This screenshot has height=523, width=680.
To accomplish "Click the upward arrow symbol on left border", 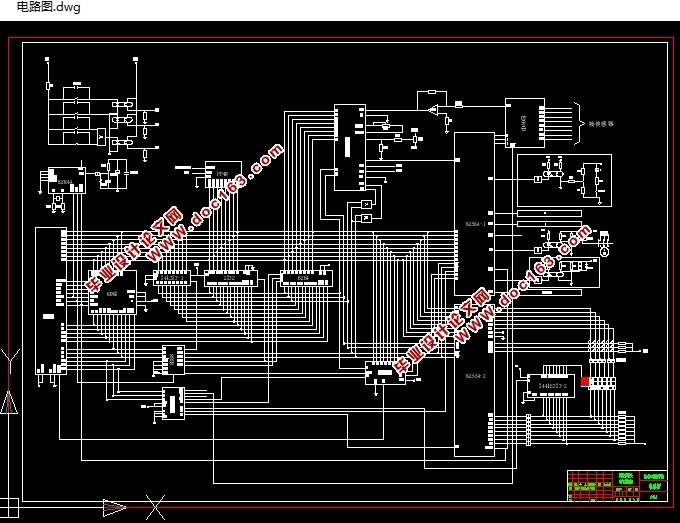I will pyautogui.click(x=9, y=402).
